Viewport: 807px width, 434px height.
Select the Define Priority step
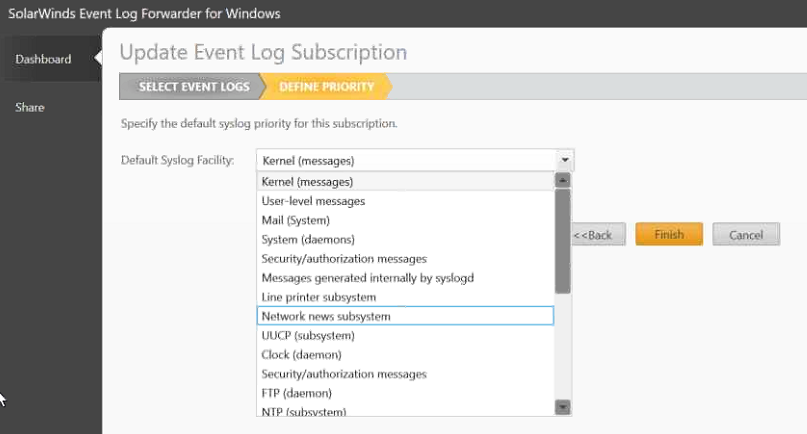point(326,86)
